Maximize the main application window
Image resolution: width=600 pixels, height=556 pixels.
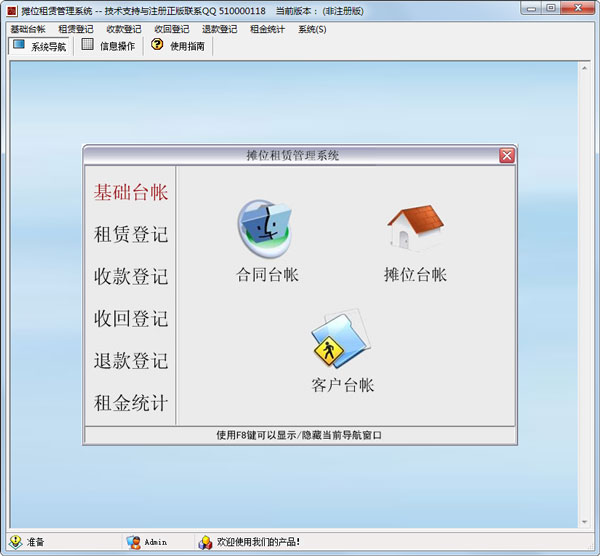click(551, 8)
